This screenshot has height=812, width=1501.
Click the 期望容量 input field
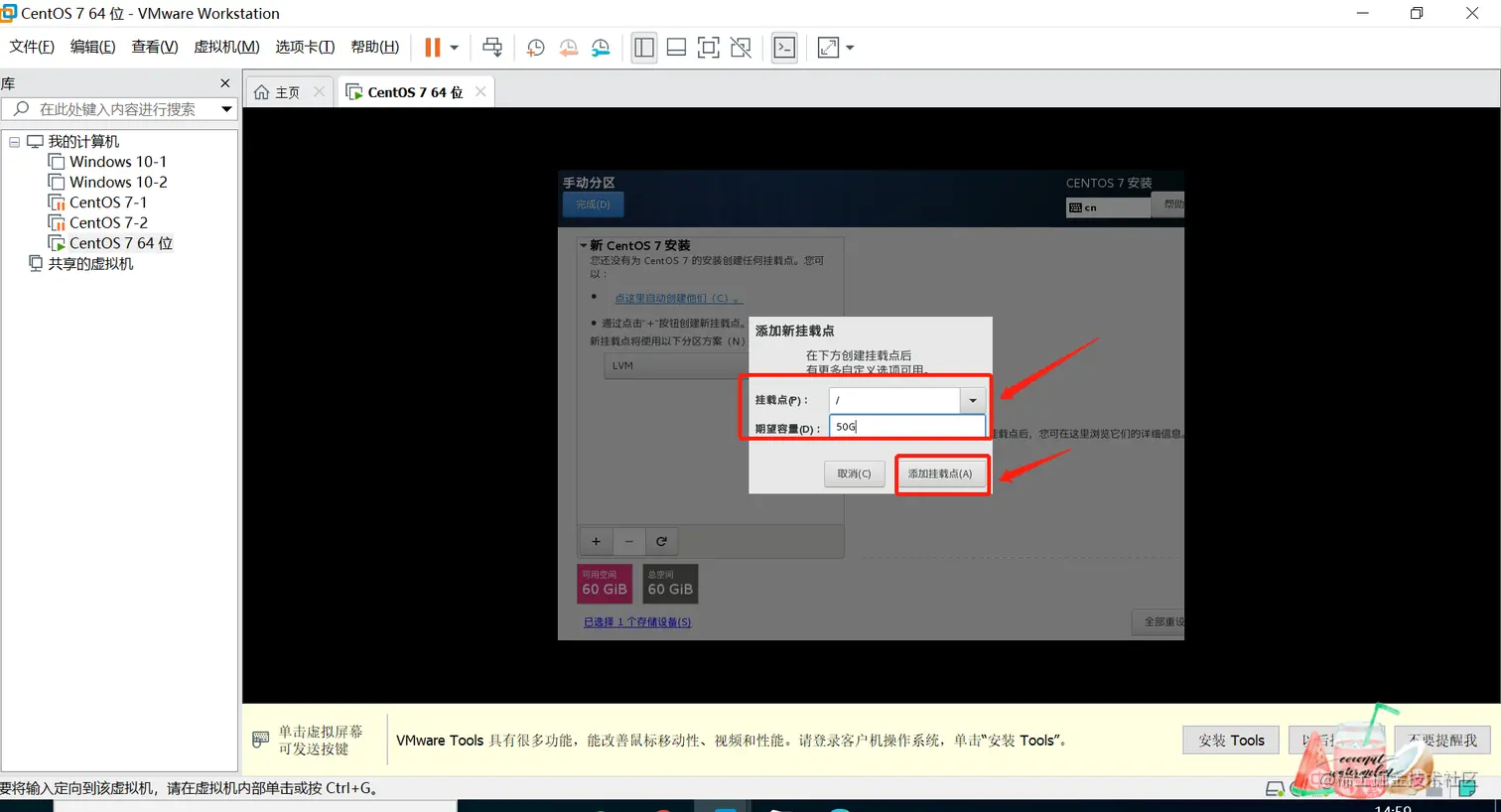[907, 427]
